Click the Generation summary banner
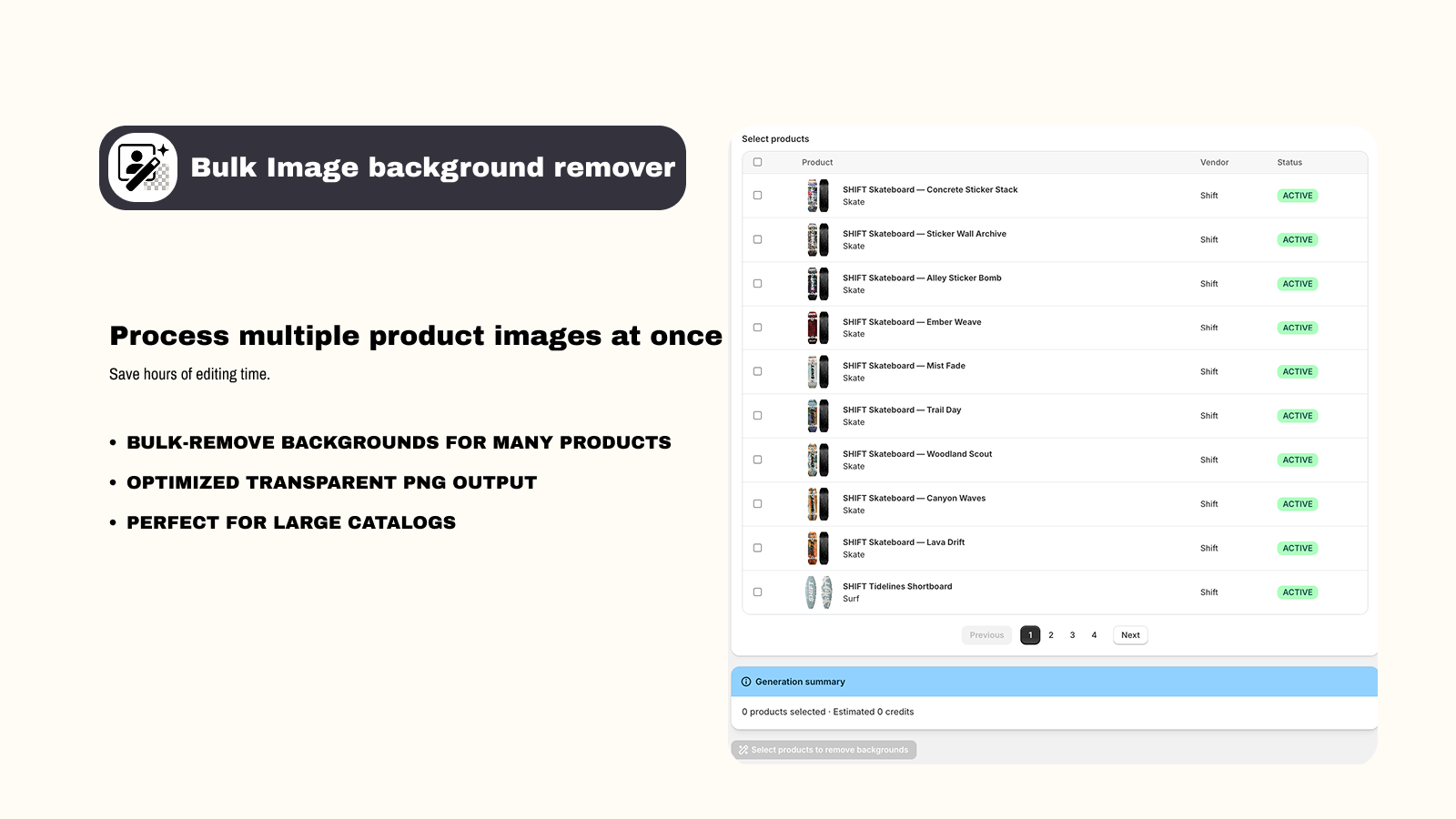 point(1054,682)
